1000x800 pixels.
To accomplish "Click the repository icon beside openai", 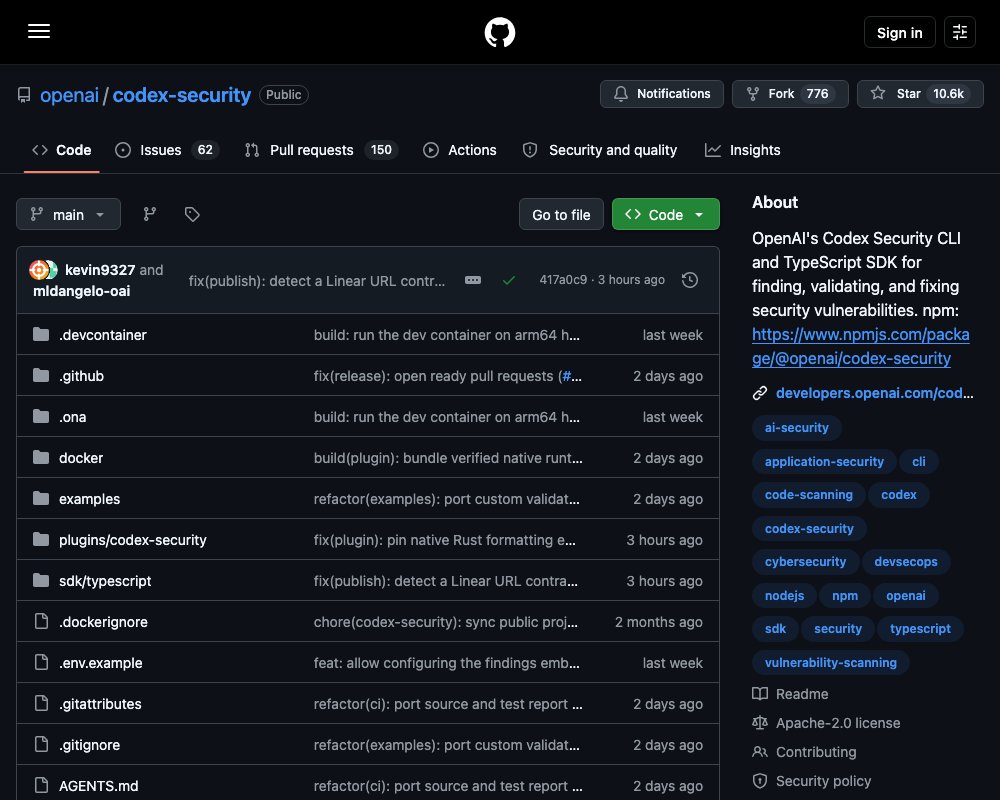I will [x=24, y=95].
